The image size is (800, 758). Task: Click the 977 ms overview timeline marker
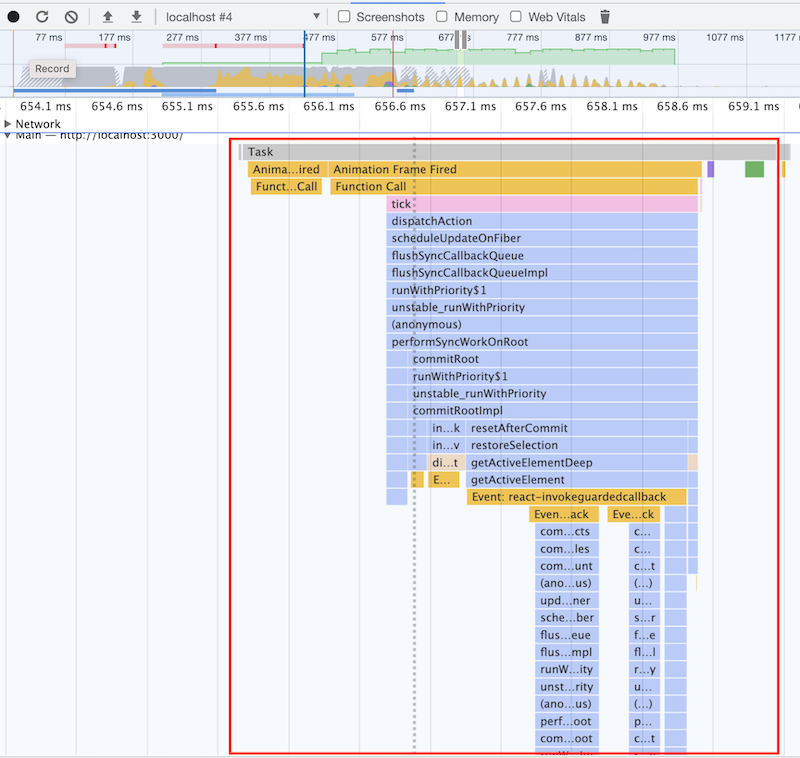point(659,37)
